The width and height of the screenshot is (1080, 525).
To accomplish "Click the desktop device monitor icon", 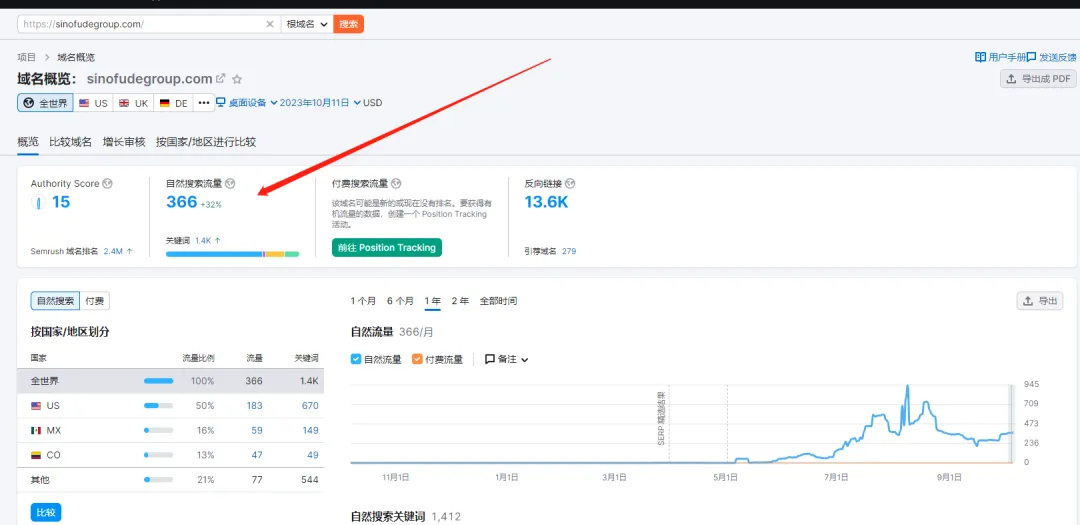I will point(220,103).
